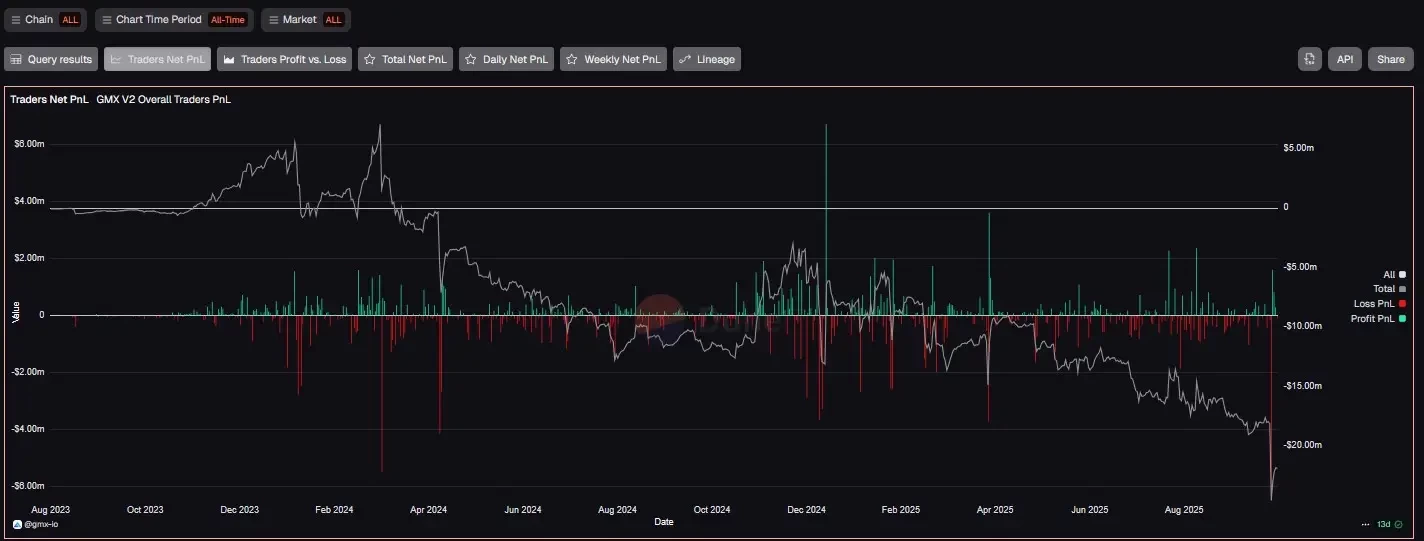Click the CSV export icon
Screen dimensions: 1424x541
click(x=1309, y=59)
